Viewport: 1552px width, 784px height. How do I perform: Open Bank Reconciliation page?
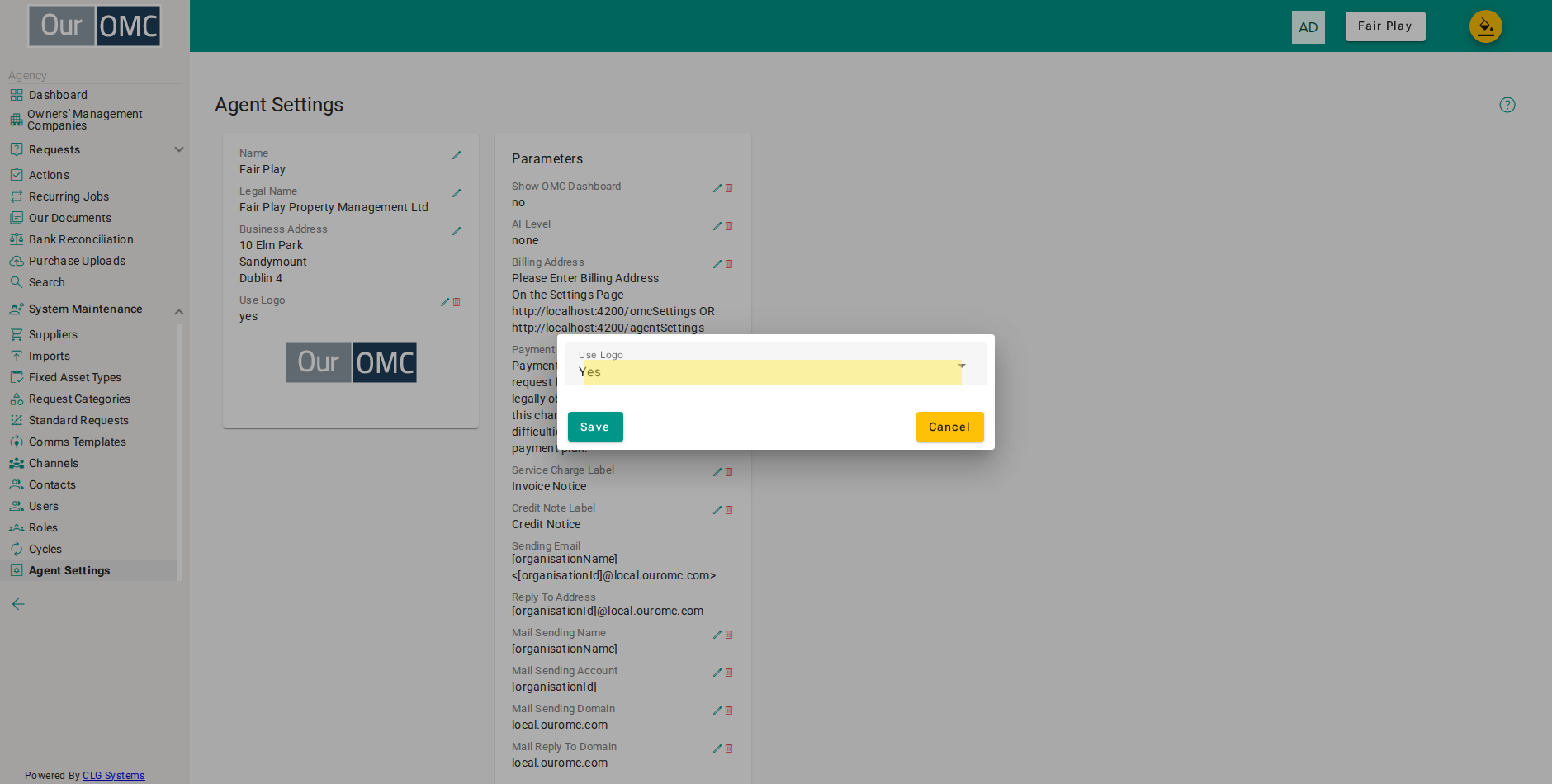click(x=81, y=239)
